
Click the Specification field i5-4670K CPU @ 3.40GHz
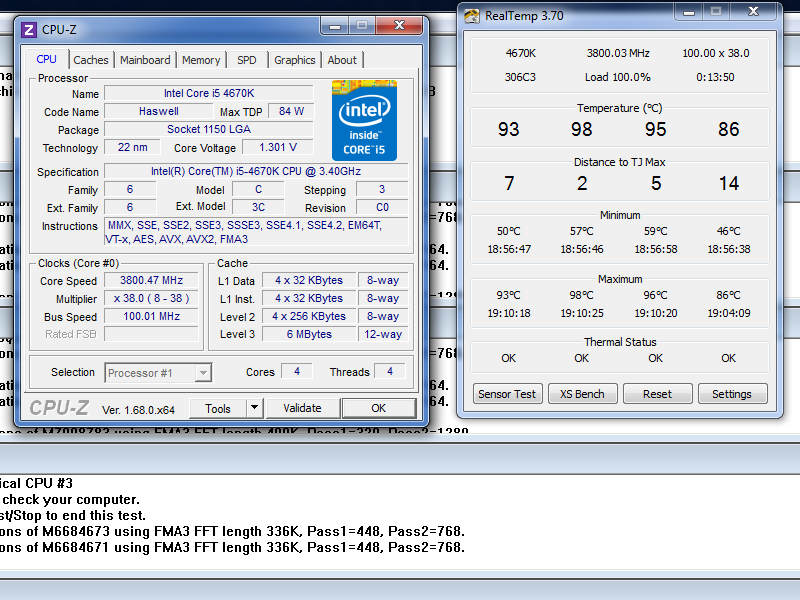[x=256, y=171]
